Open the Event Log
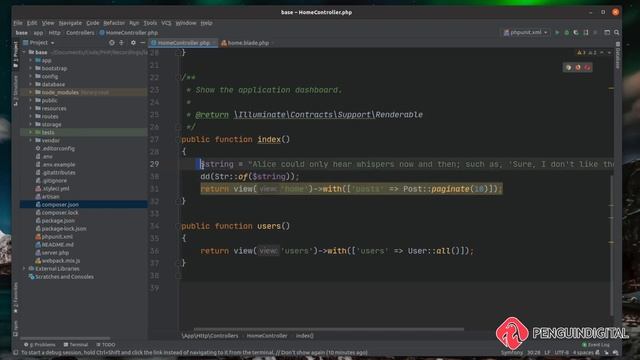Viewport: 640px width, 360px height. pyautogui.click(x=596, y=344)
